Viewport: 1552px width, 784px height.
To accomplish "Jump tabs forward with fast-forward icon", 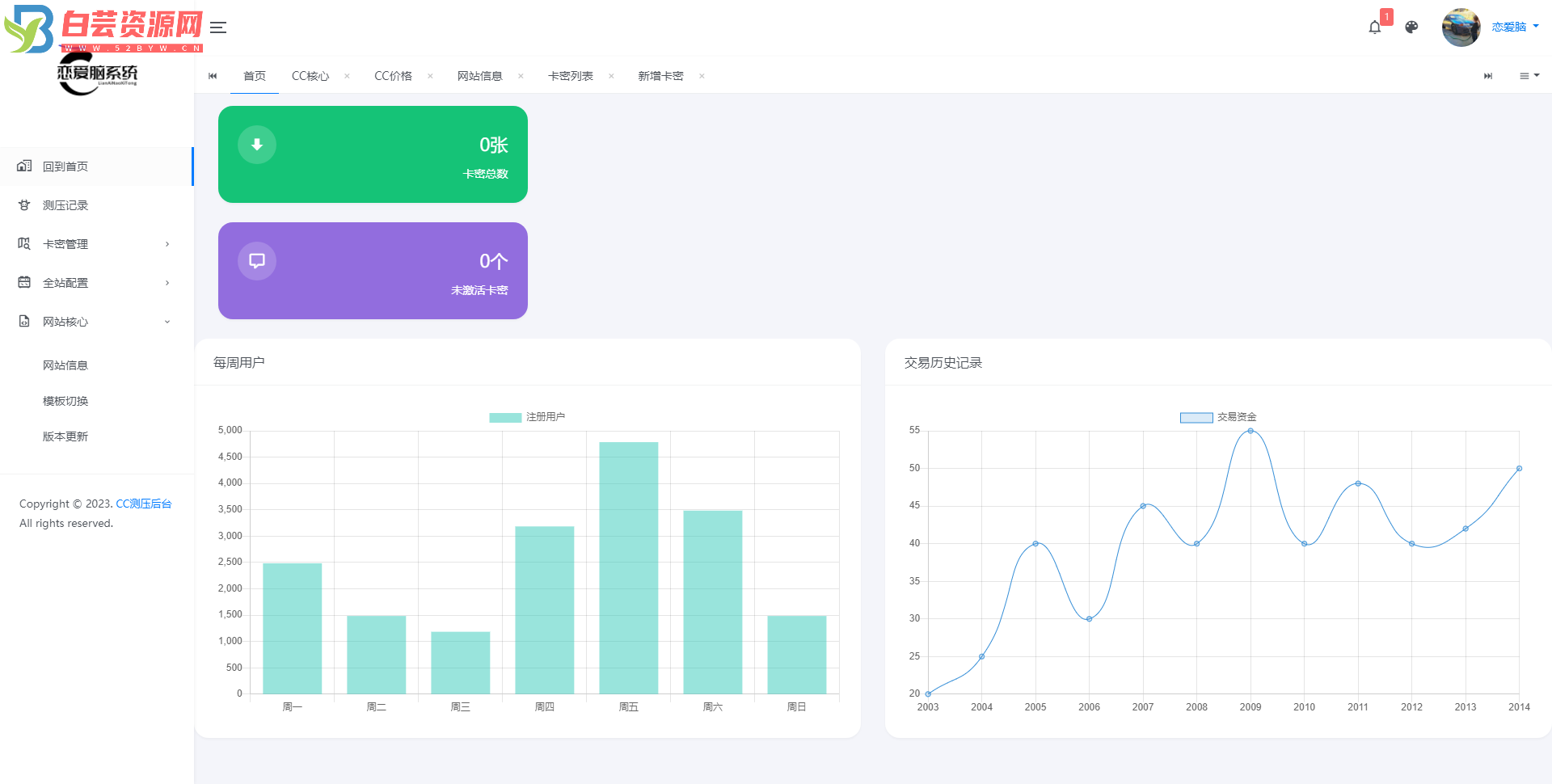I will pos(1488,76).
